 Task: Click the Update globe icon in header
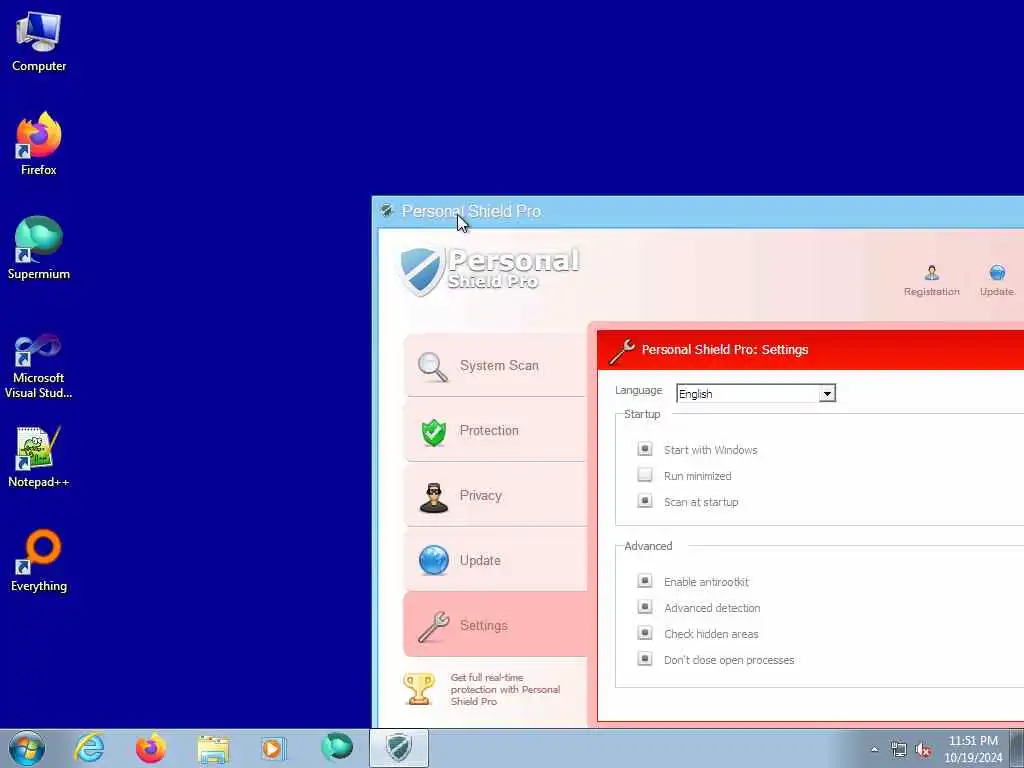coord(997,272)
